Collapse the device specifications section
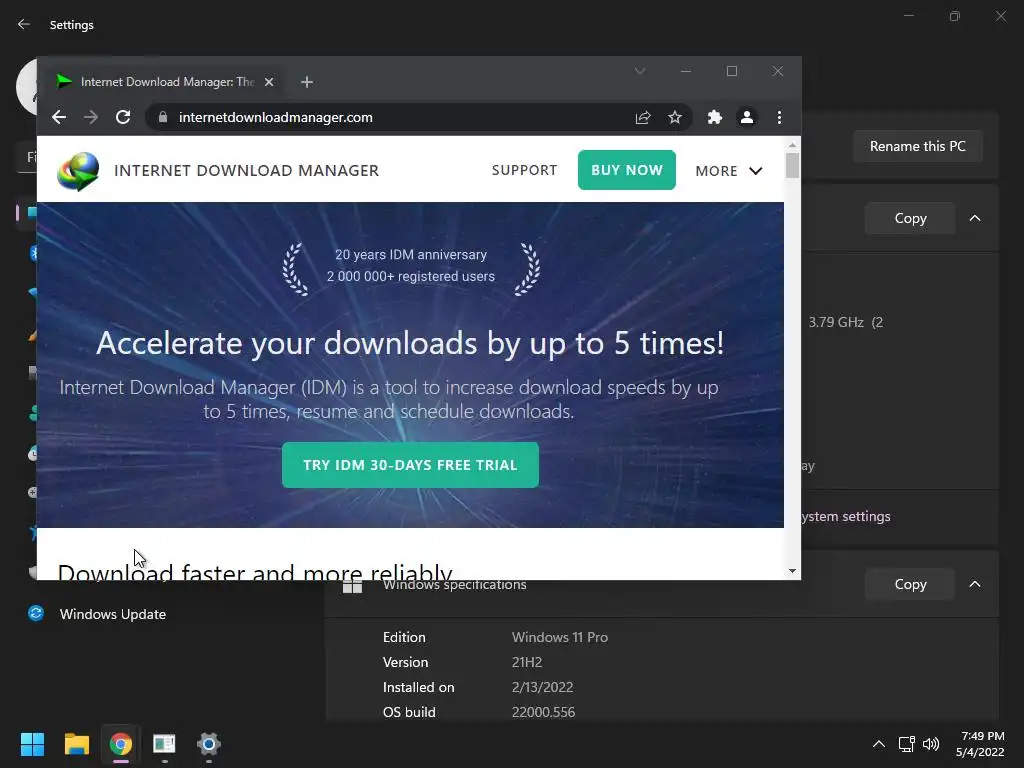 [x=974, y=218]
